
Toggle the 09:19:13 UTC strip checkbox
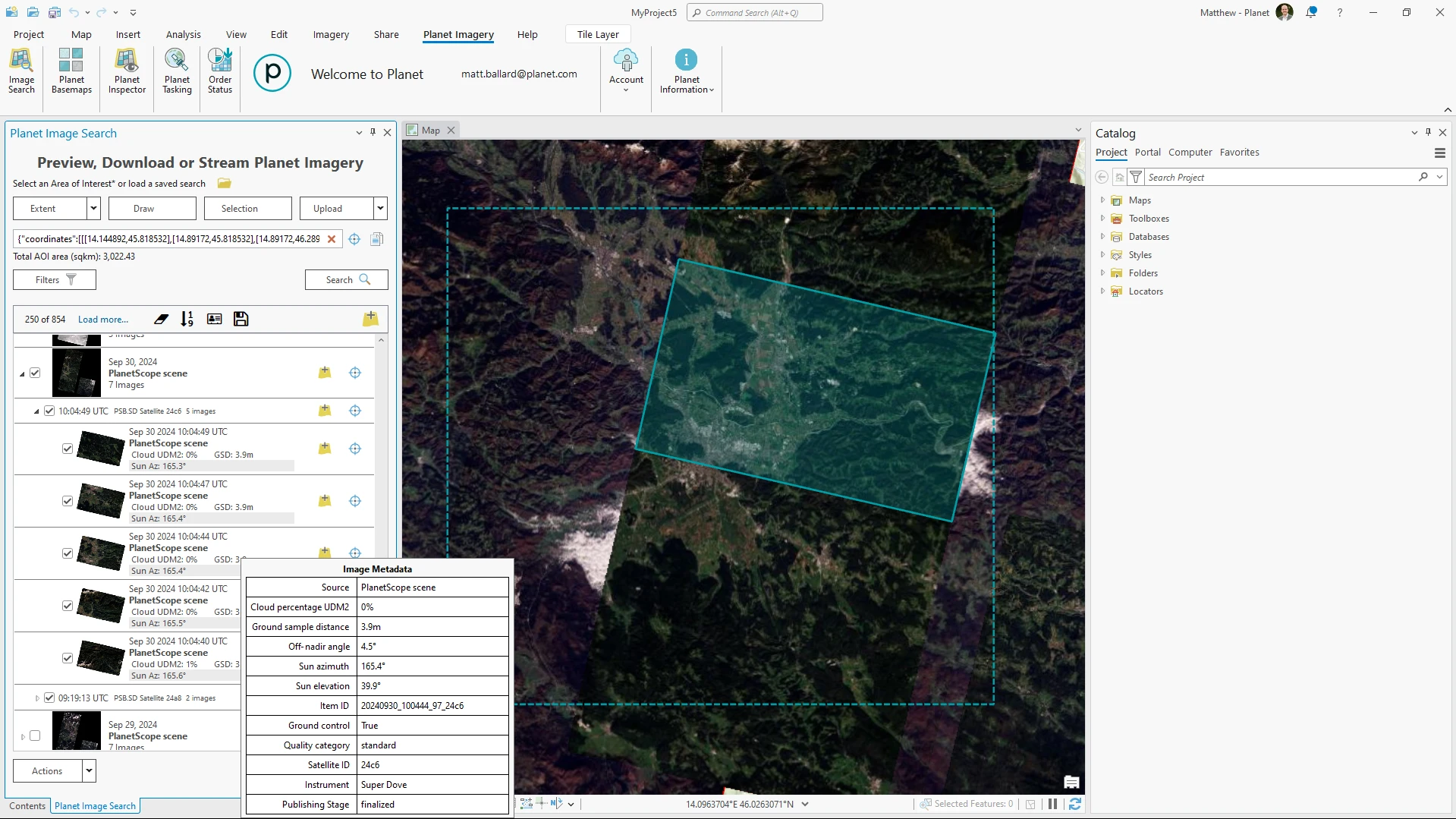49,698
